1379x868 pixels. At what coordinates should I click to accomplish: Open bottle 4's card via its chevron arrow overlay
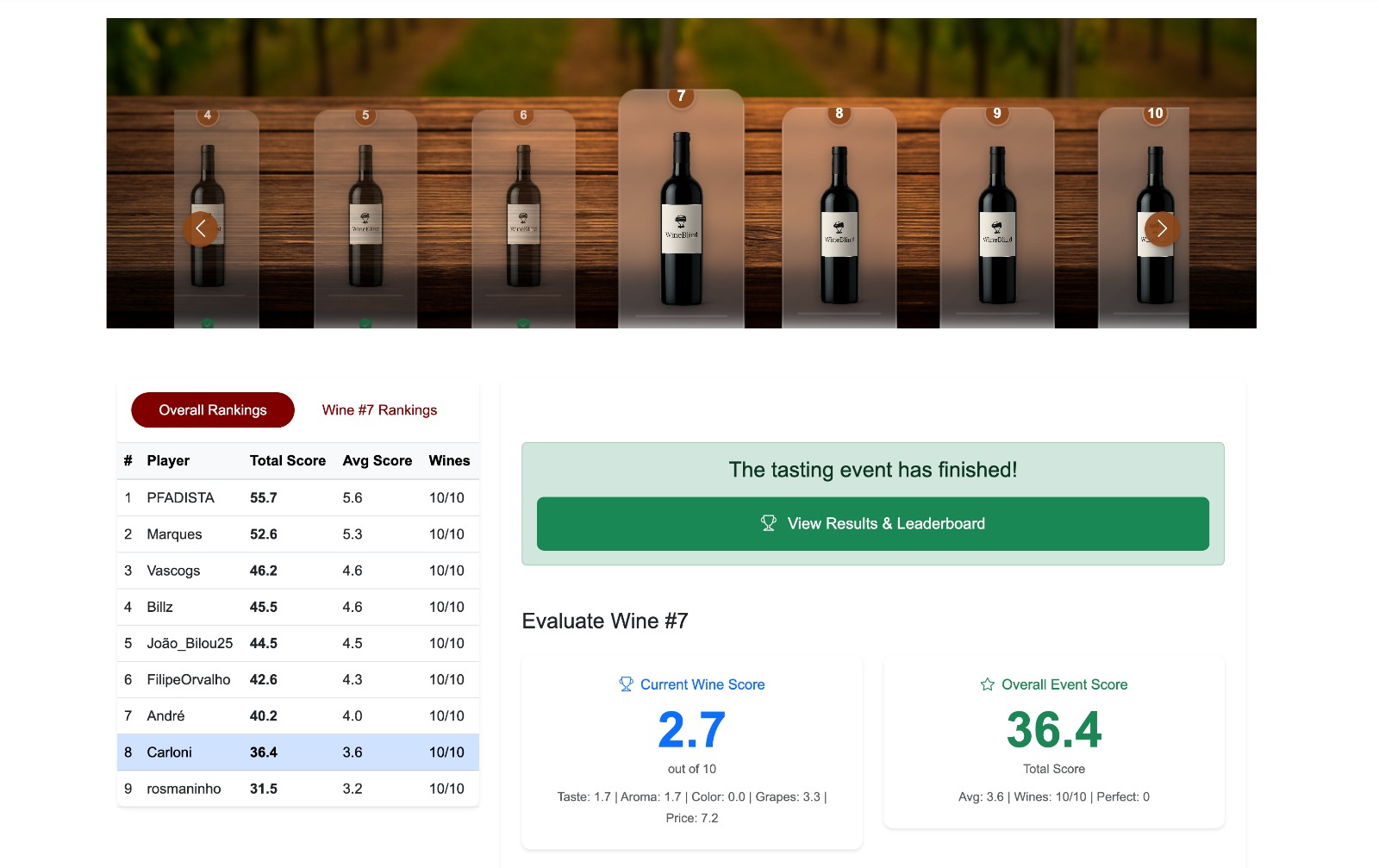(200, 228)
